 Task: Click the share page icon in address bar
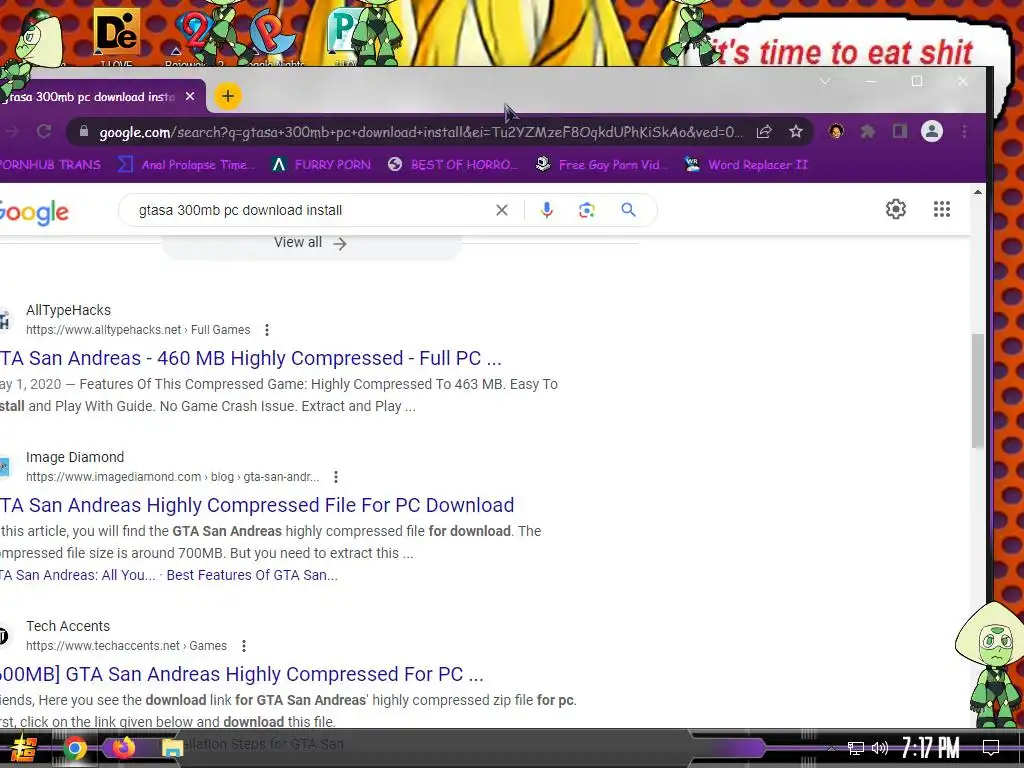pos(764,131)
